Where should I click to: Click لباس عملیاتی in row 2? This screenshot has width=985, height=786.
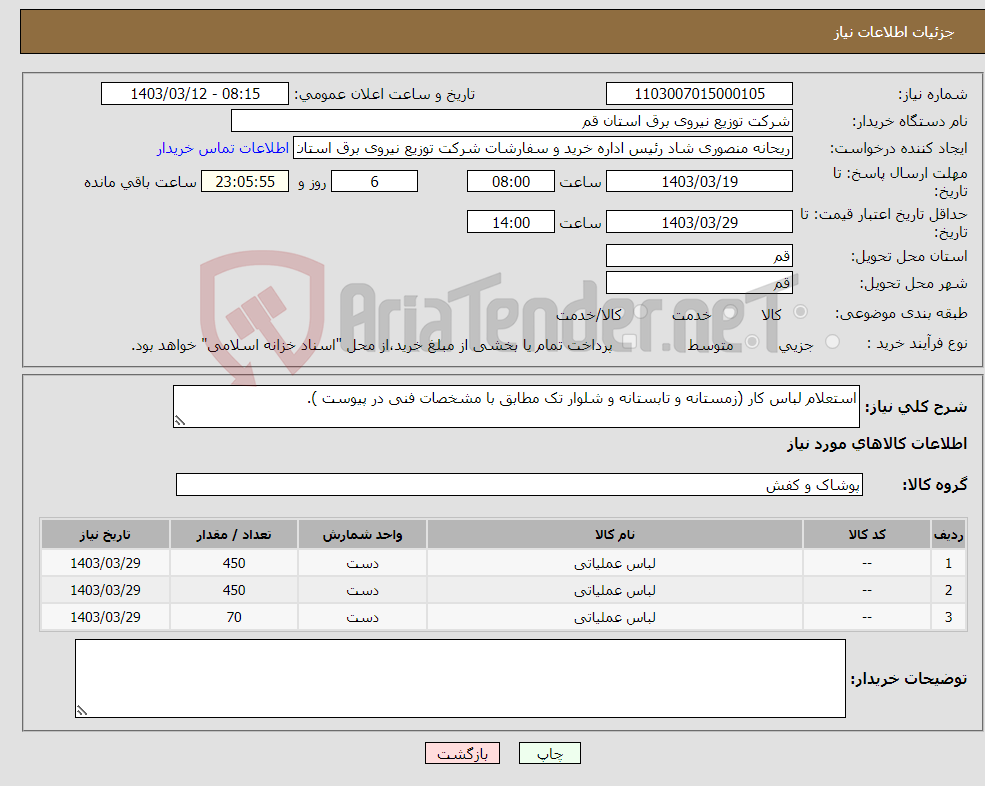point(615,591)
